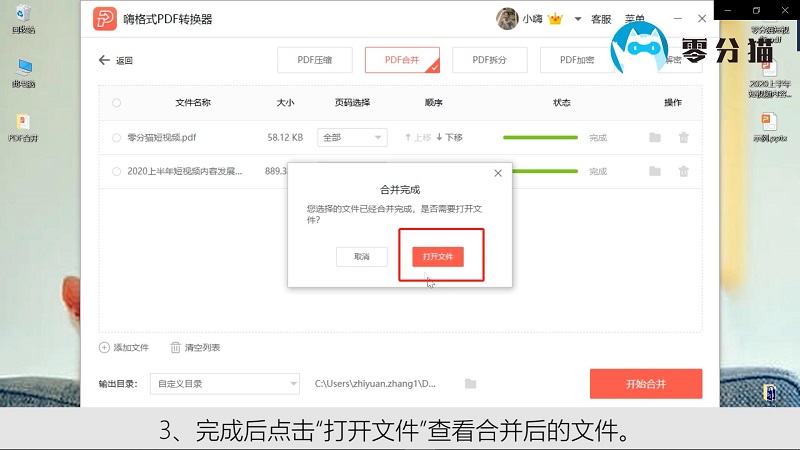
Task: Click the 开始合并 button
Action: point(646,384)
